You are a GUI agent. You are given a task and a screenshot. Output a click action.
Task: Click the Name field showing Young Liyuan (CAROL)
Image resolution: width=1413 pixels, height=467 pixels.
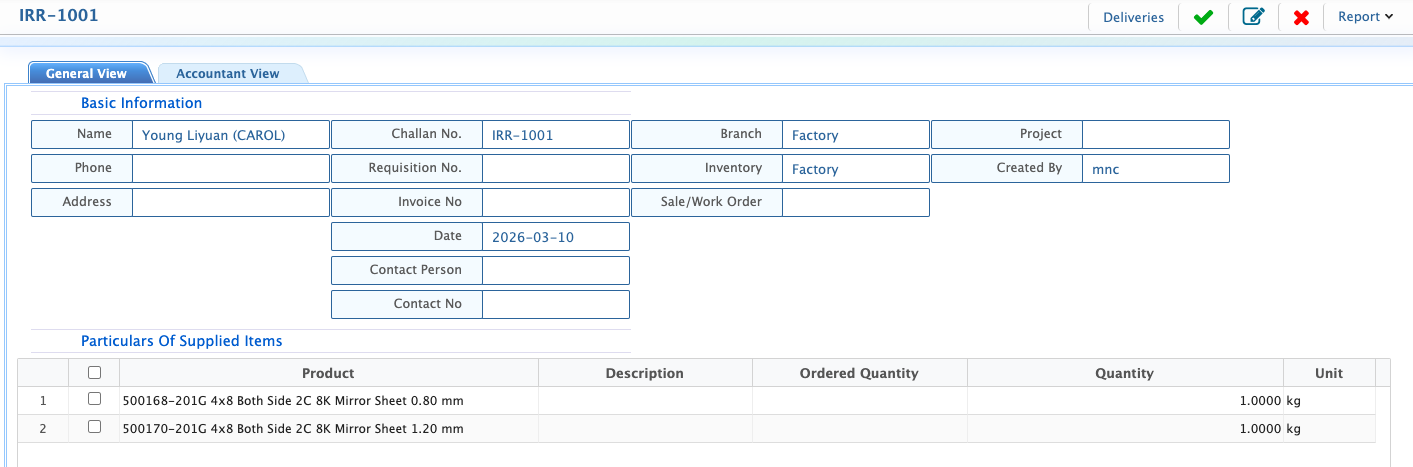[x=230, y=135]
